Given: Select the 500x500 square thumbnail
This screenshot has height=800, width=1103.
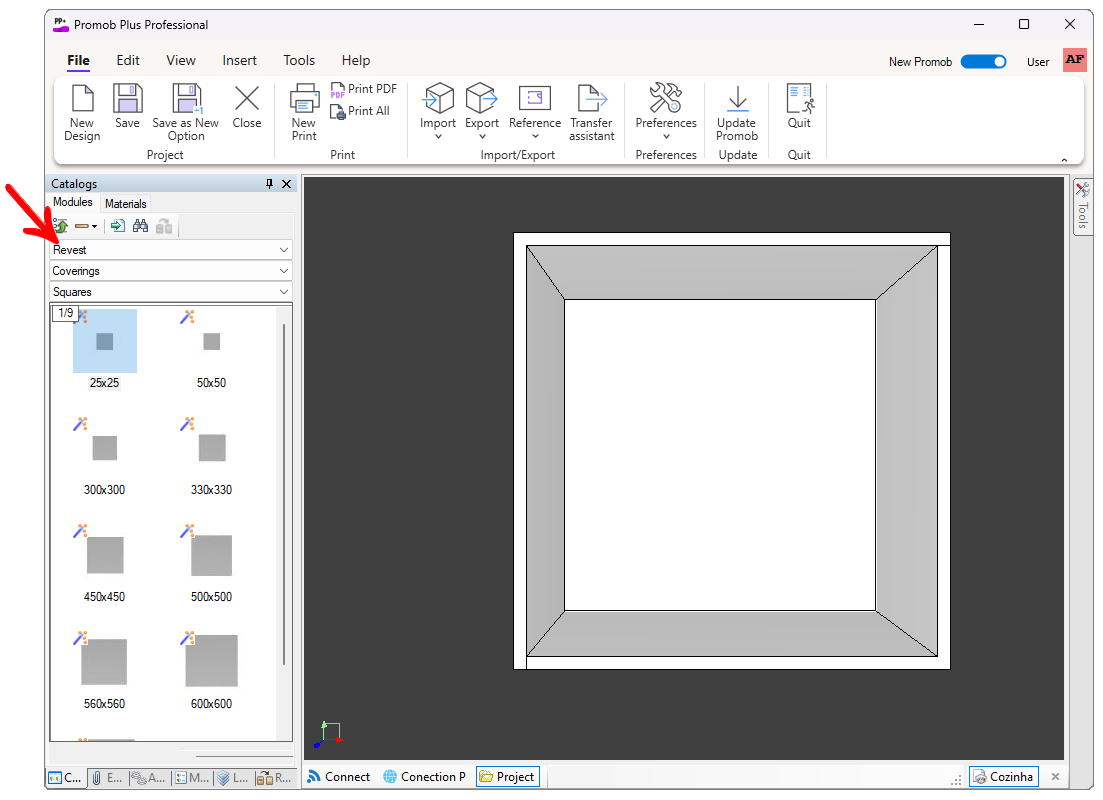Looking at the screenshot, I should point(211,563).
